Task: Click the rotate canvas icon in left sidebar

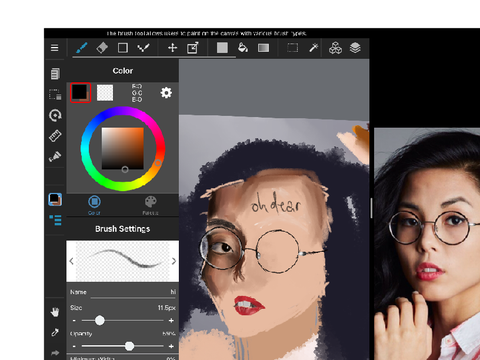Action: 55,115
